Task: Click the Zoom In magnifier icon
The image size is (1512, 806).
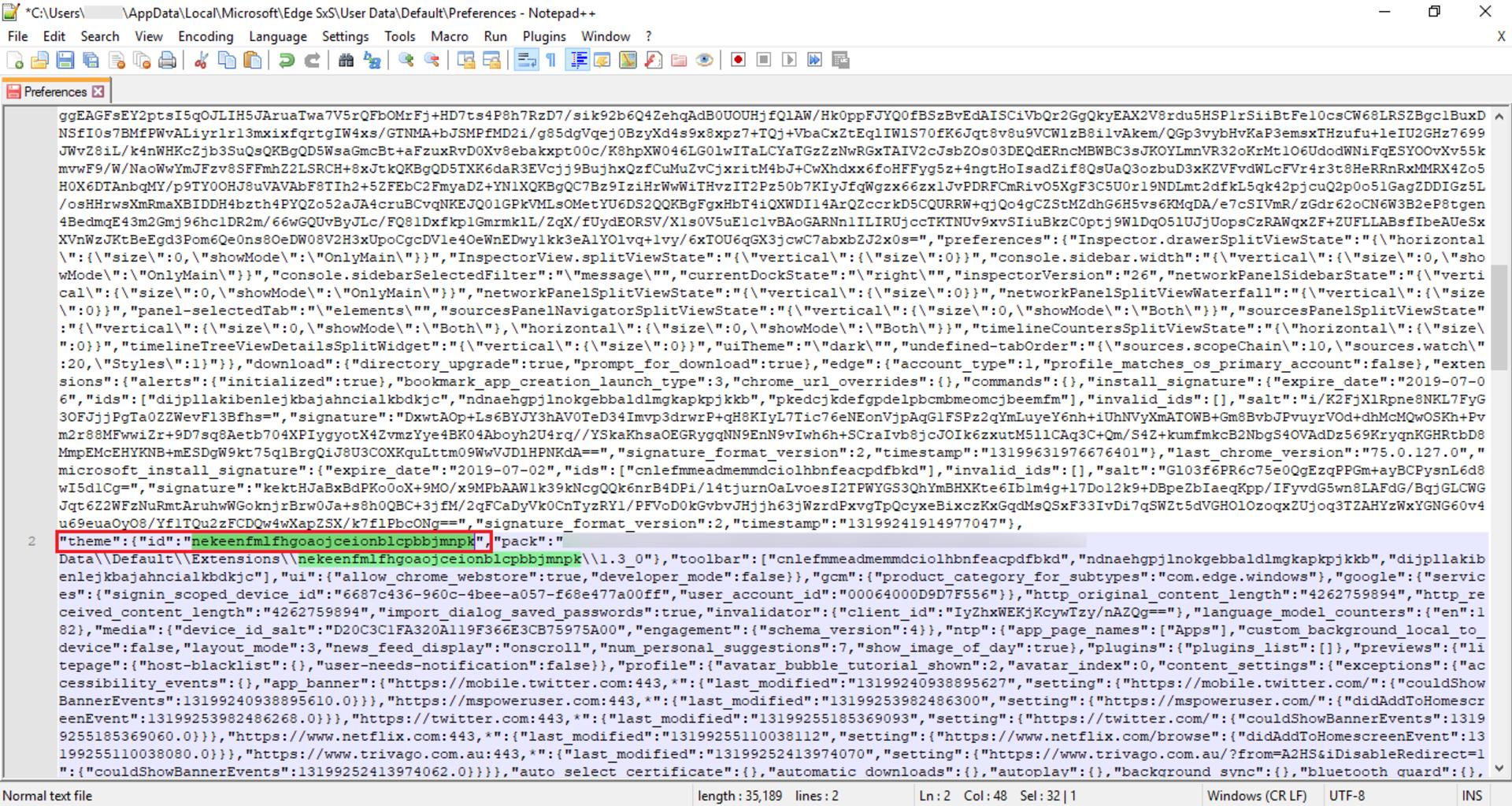Action: (406, 61)
